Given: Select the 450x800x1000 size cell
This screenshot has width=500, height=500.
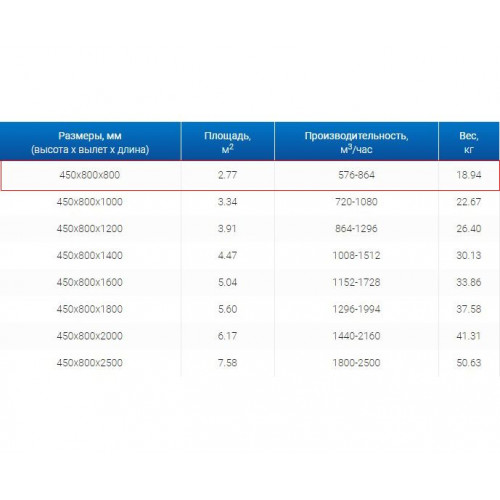Looking at the screenshot, I should (90, 202).
